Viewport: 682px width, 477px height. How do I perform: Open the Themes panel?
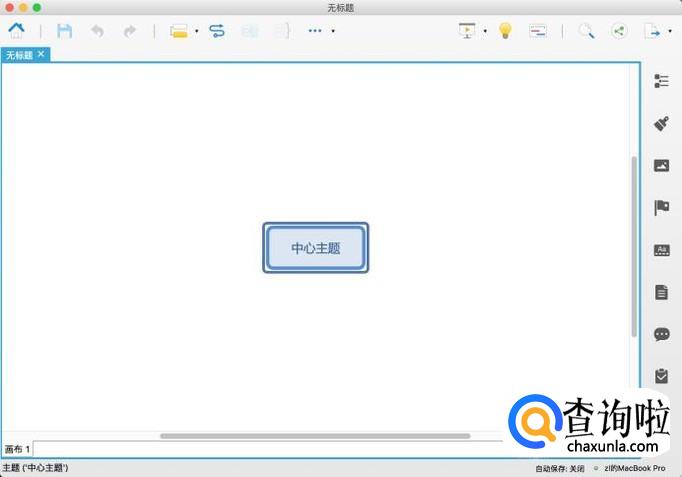point(662,250)
